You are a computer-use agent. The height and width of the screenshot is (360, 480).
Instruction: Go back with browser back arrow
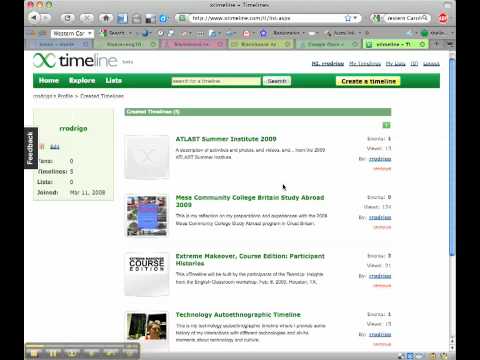pos(34,17)
